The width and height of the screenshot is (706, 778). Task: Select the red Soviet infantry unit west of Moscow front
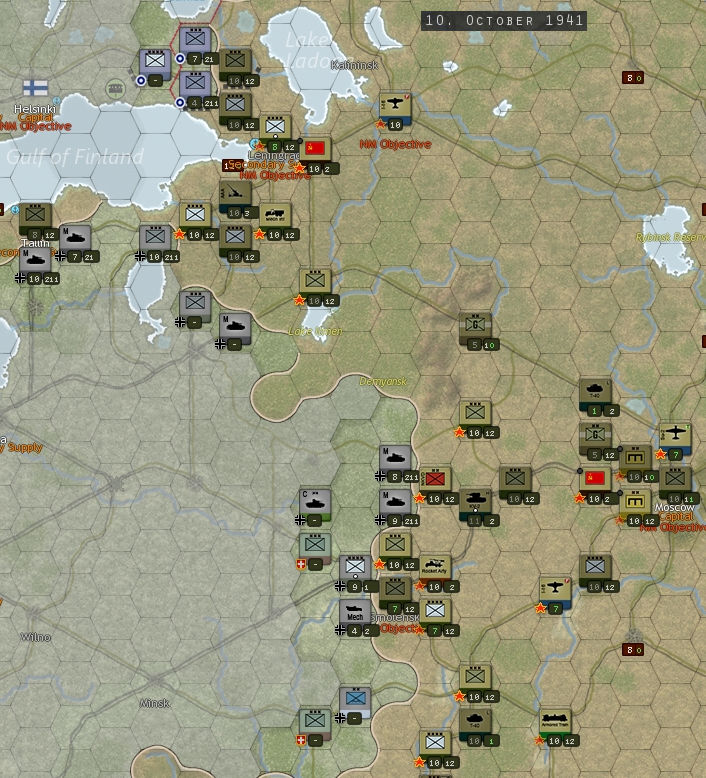[x=435, y=479]
